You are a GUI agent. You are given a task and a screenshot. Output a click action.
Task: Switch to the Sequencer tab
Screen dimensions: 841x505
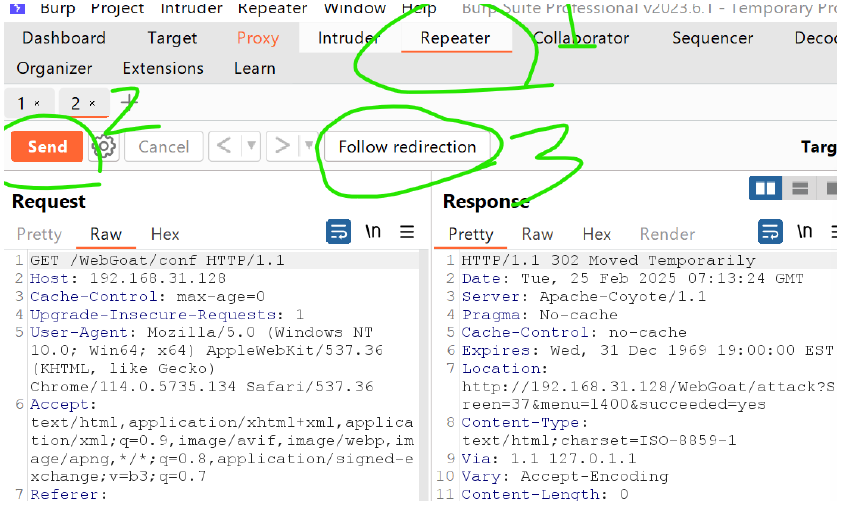pyautogui.click(x=712, y=38)
